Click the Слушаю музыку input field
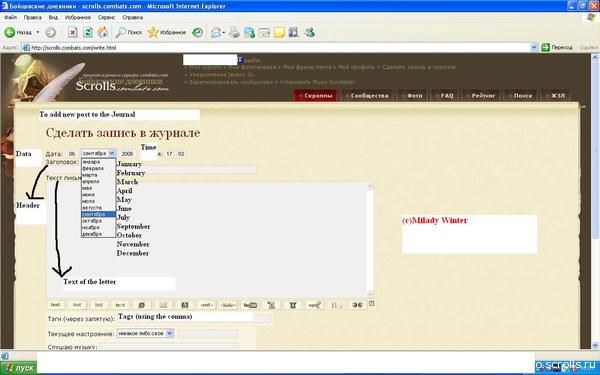 (x=169, y=347)
